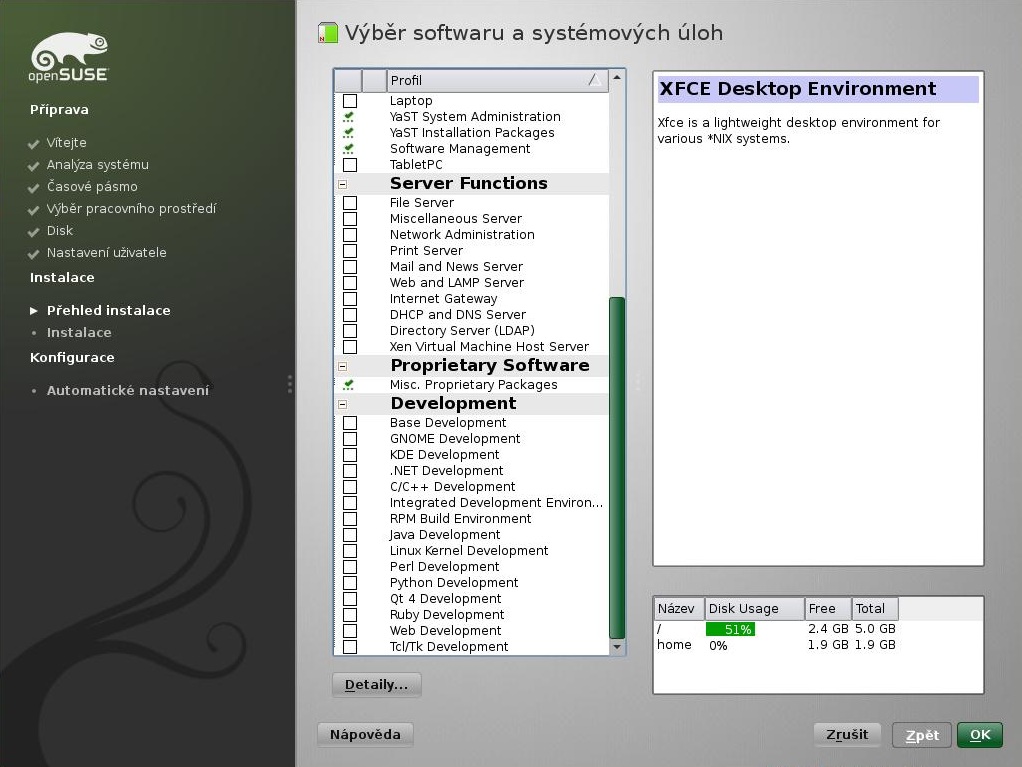Select the DHCP and DNS Server row

coord(472,315)
